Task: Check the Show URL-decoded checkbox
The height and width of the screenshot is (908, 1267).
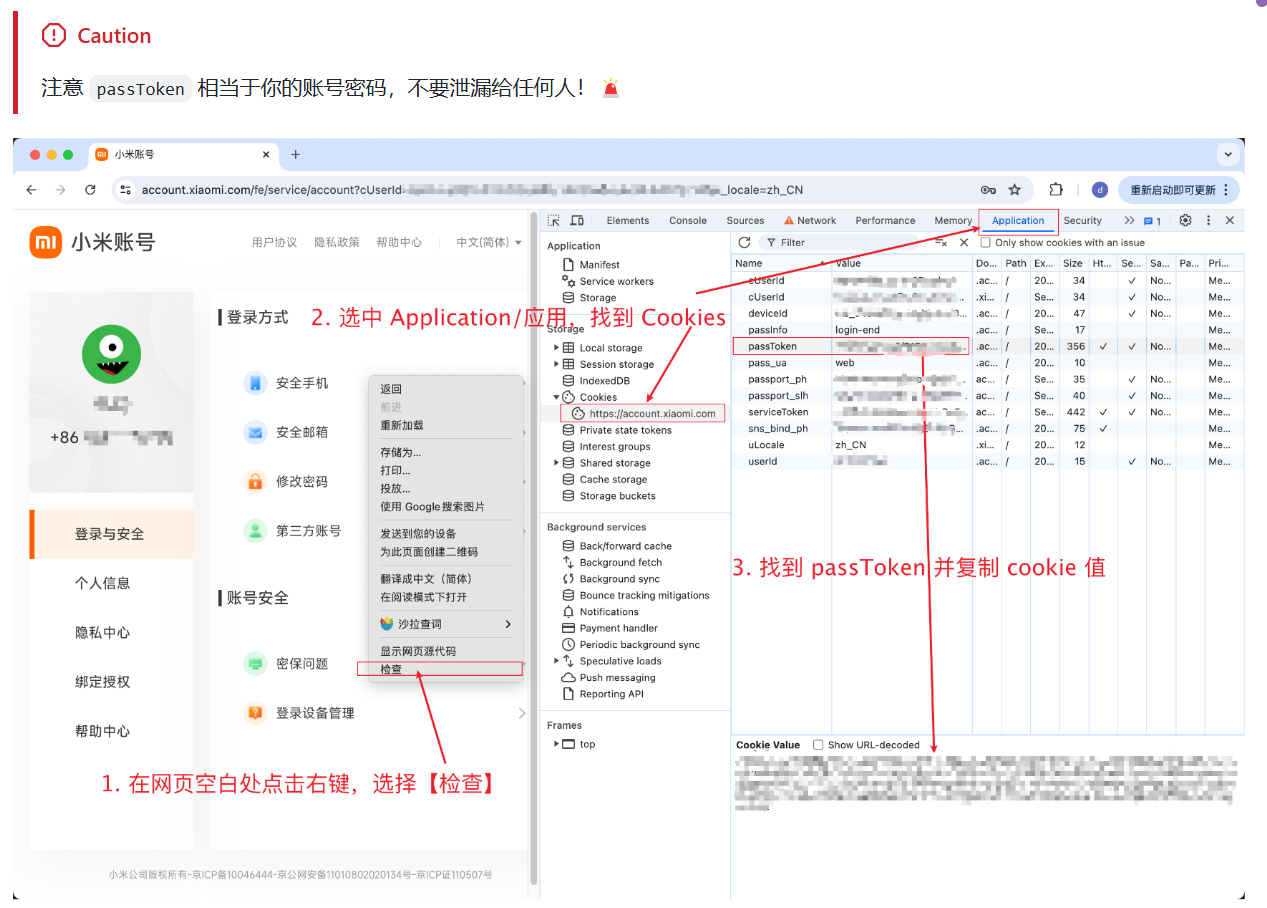Action: 818,745
